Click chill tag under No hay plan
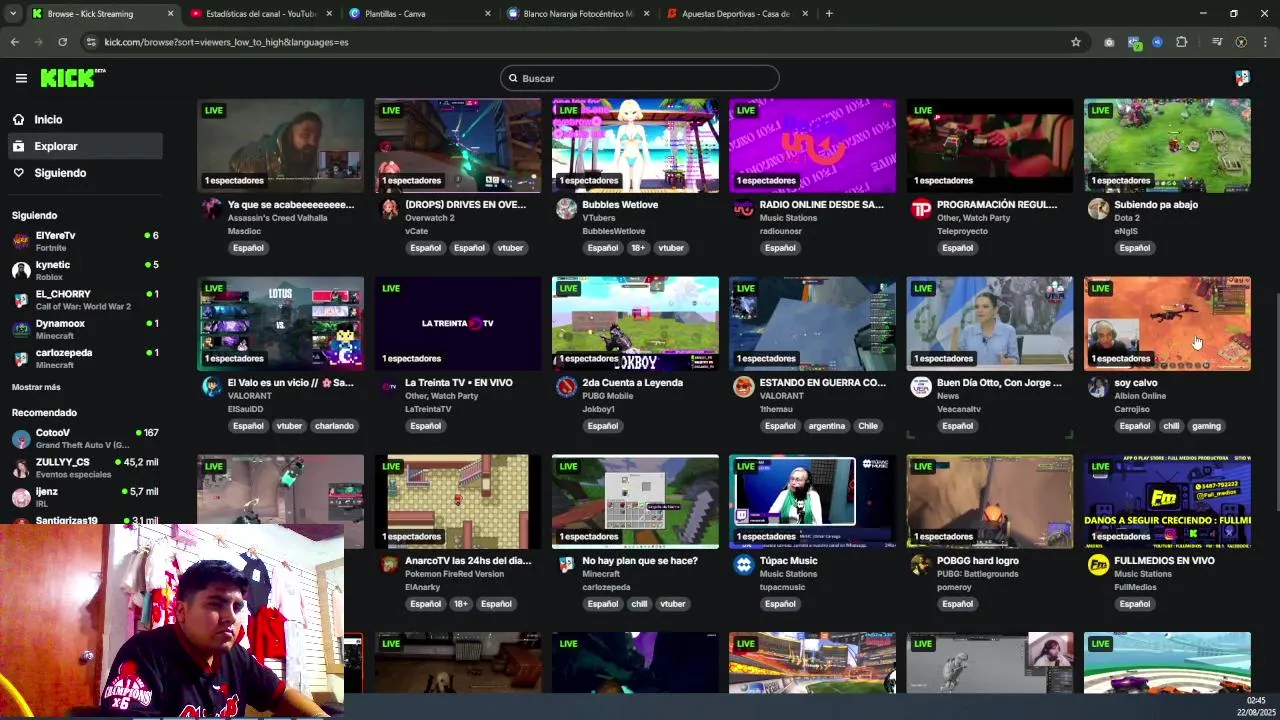The image size is (1280, 720). (x=639, y=604)
